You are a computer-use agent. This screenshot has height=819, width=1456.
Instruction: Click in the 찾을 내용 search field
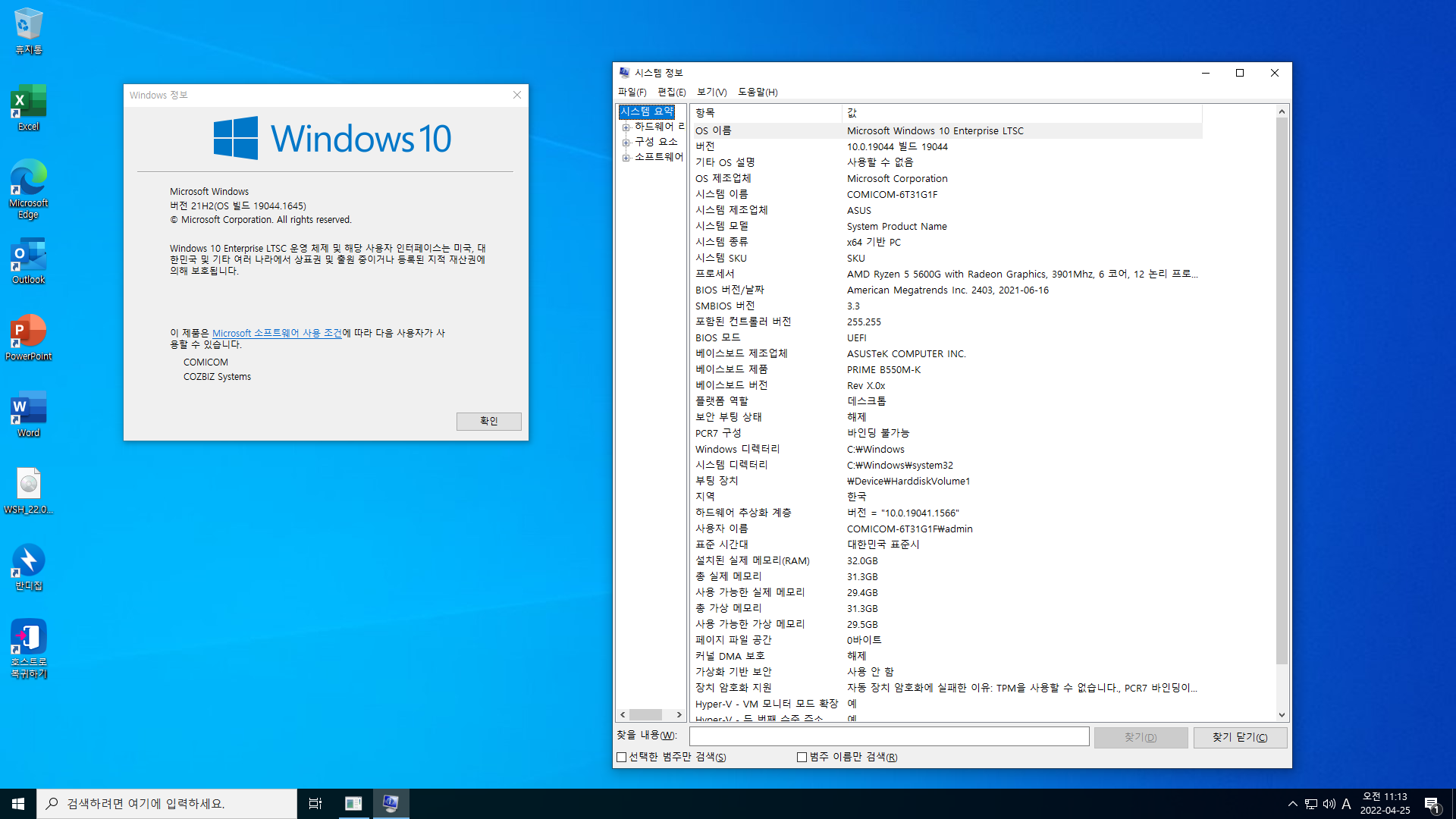(889, 736)
